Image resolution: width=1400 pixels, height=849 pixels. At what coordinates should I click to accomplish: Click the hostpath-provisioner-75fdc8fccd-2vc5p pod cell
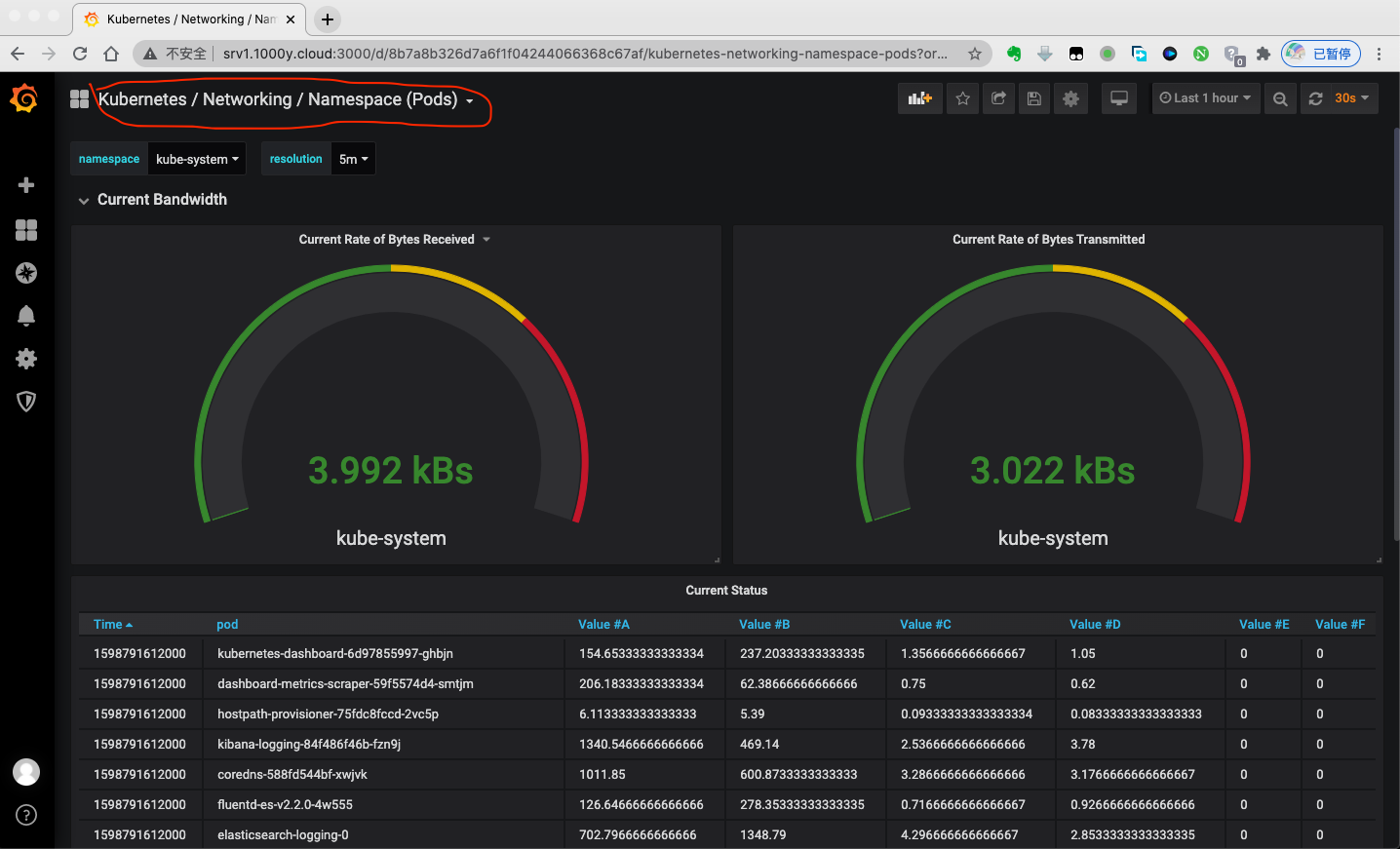click(x=384, y=714)
